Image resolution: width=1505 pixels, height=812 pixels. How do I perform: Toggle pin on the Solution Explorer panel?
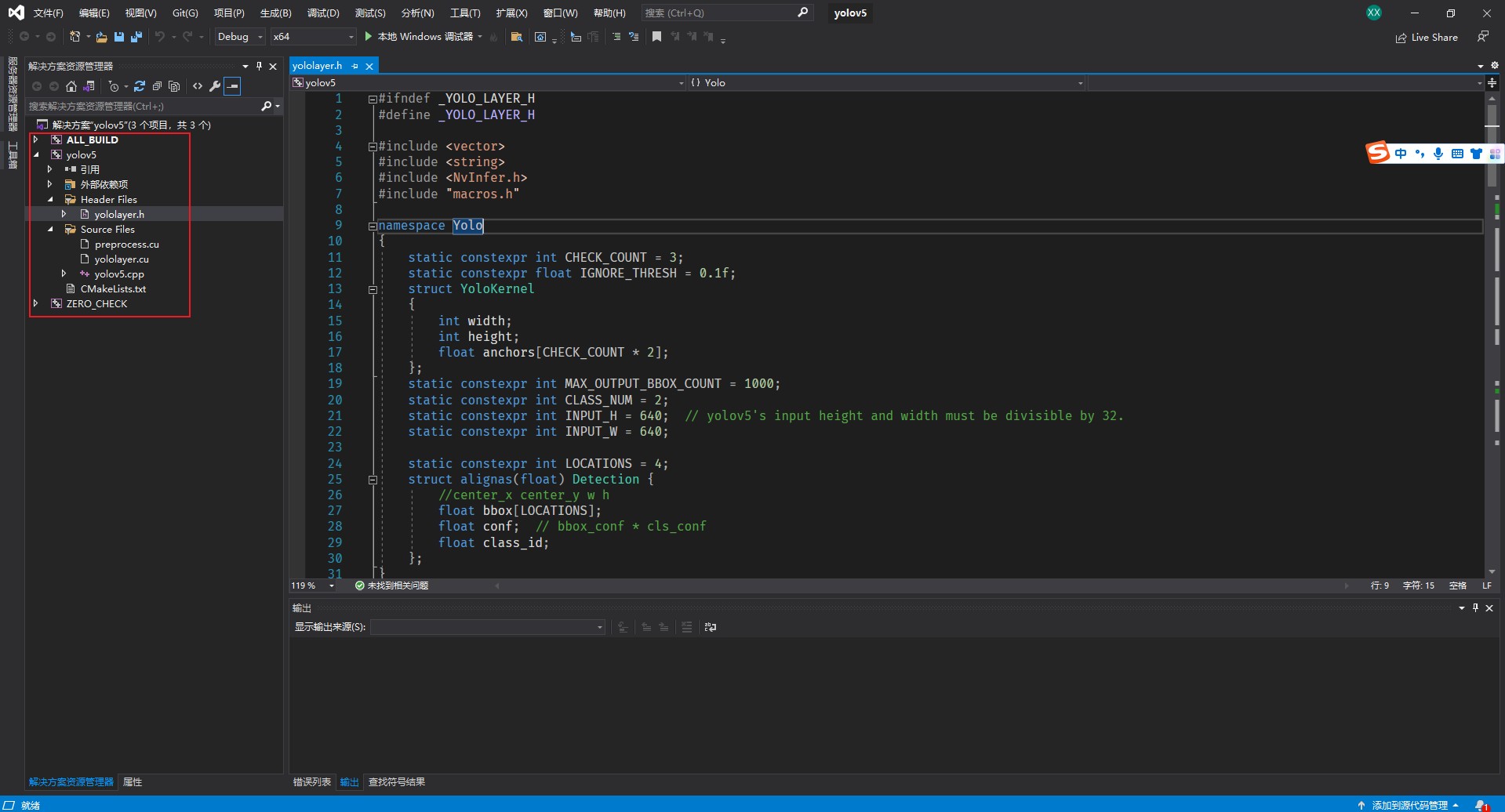[259, 67]
